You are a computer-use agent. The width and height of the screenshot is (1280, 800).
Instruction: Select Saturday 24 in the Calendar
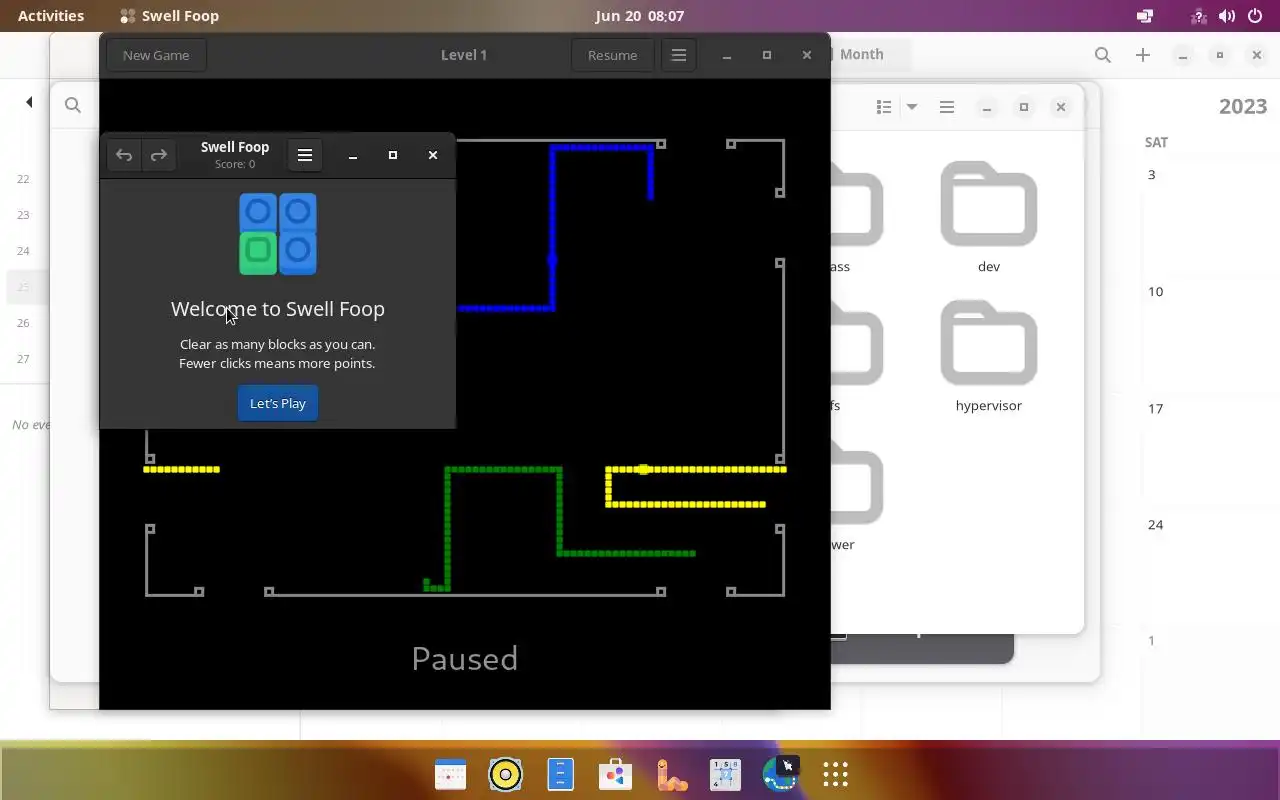click(1156, 525)
